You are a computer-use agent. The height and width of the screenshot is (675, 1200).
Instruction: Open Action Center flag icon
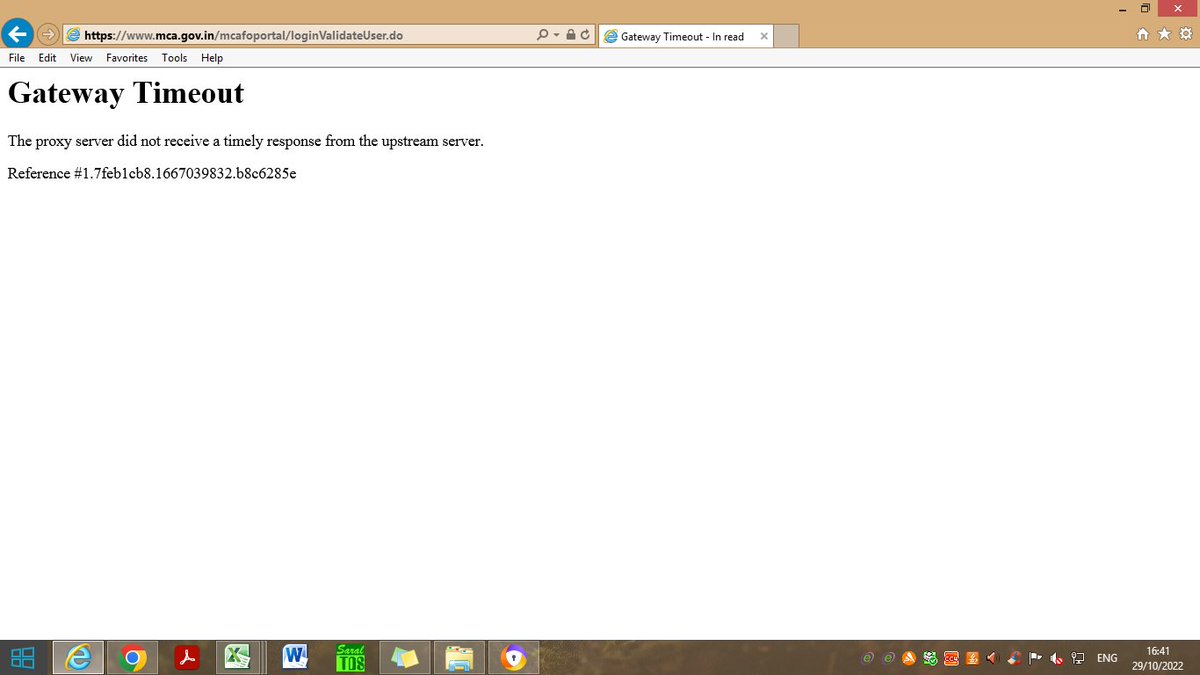click(x=1036, y=658)
